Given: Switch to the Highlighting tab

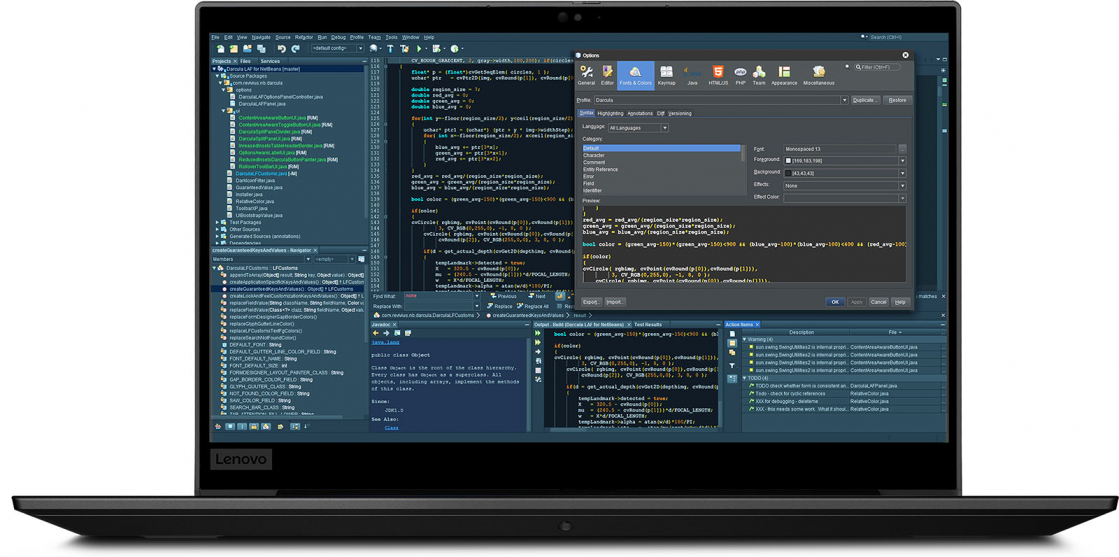Looking at the screenshot, I should point(610,114).
